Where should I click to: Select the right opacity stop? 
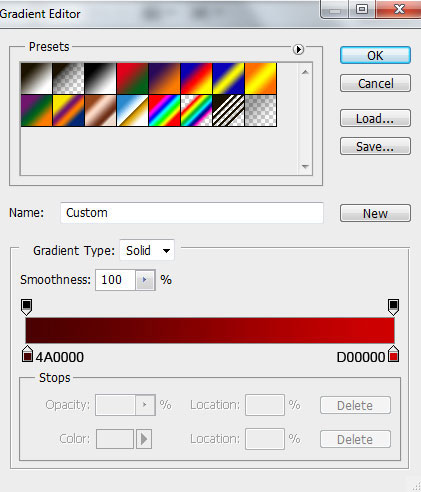tap(393, 307)
